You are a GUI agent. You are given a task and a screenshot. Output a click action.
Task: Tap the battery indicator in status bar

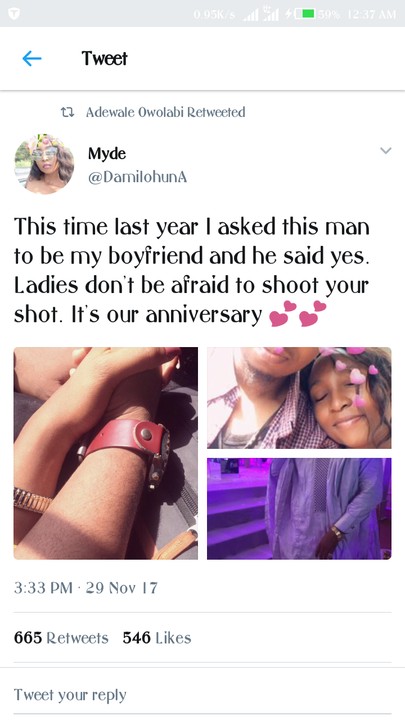tap(305, 14)
